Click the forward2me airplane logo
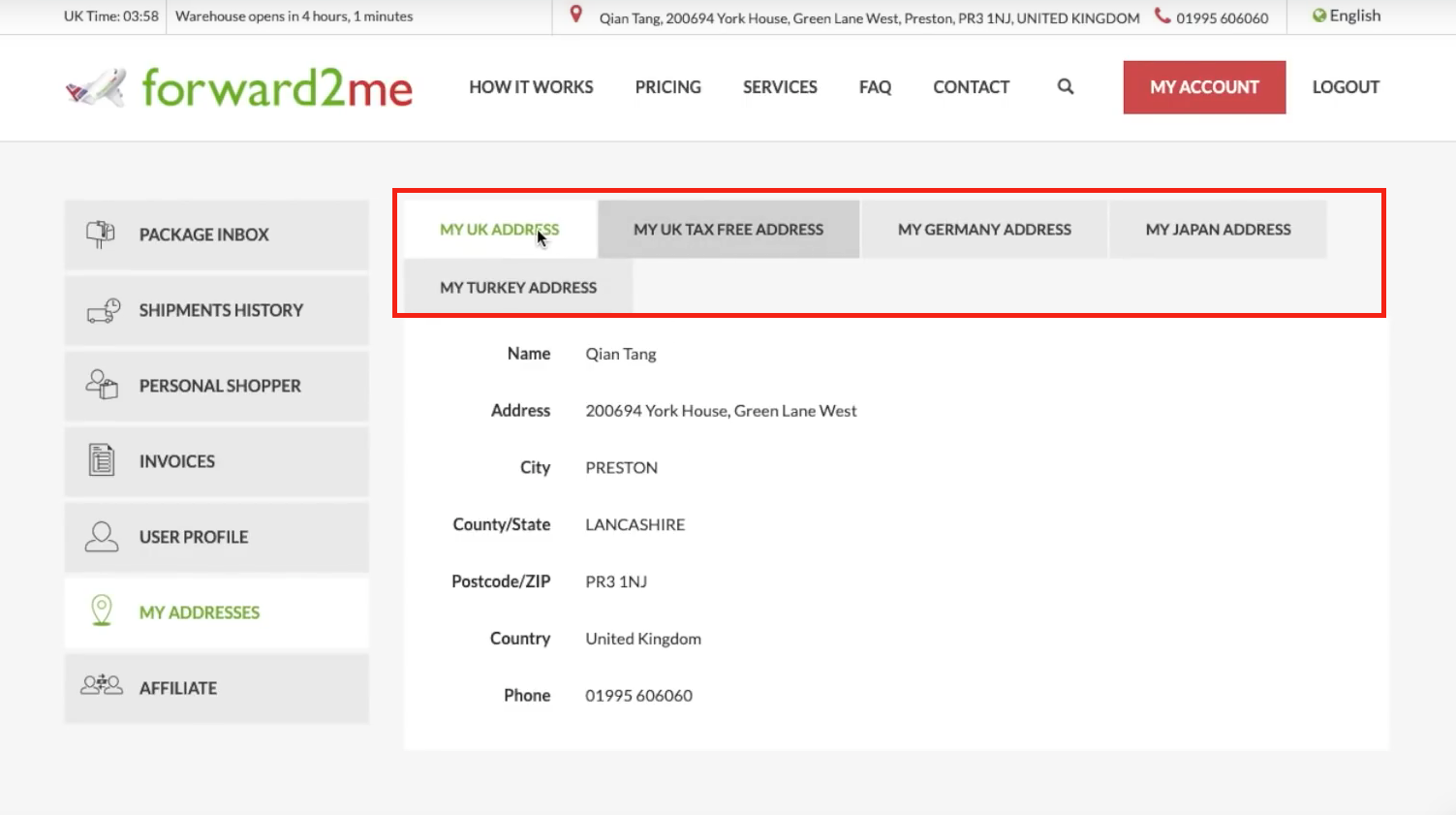Image resolution: width=1456 pixels, height=815 pixels. (96, 88)
